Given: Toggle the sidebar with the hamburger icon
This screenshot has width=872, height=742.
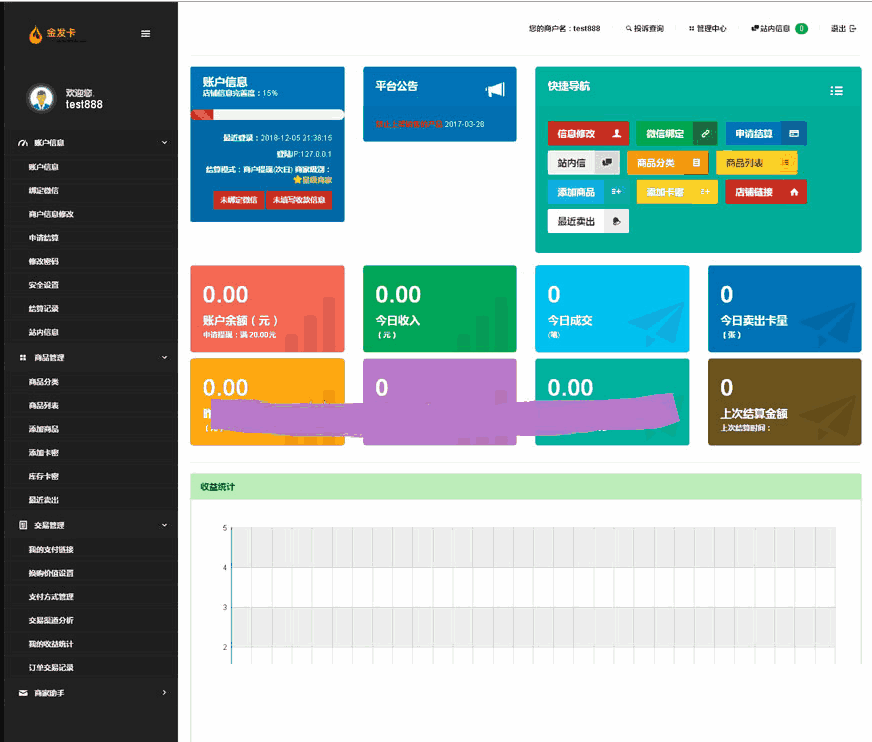Looking at the screenshot, I should [x=146, y=34].
